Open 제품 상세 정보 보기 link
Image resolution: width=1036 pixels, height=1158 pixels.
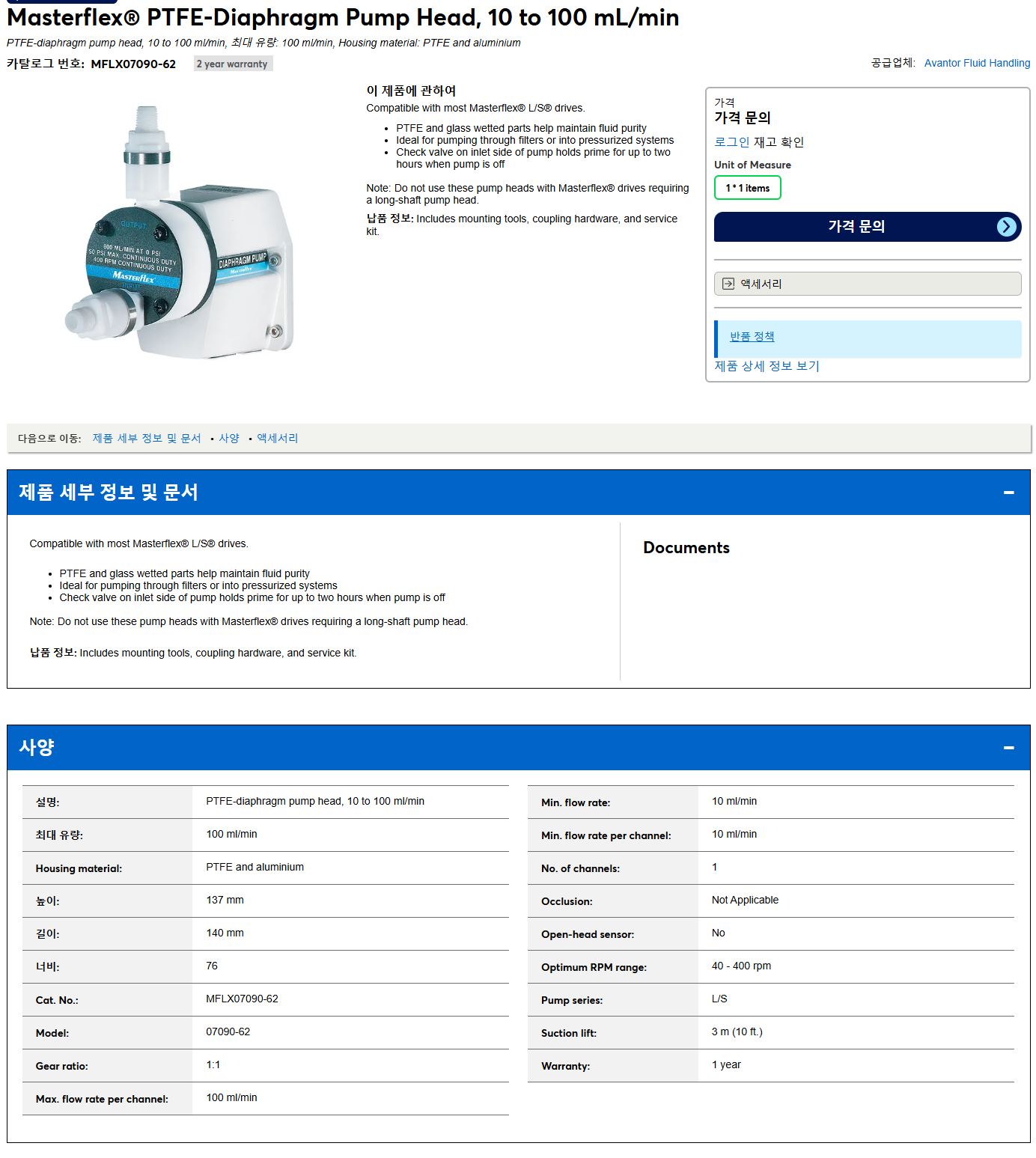click(767, 366)
